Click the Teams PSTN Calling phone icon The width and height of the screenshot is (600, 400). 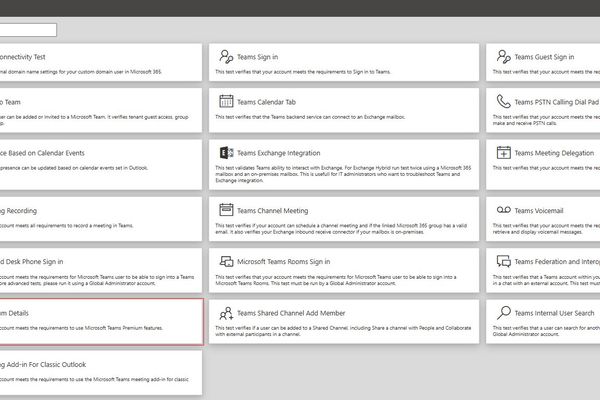504,101
